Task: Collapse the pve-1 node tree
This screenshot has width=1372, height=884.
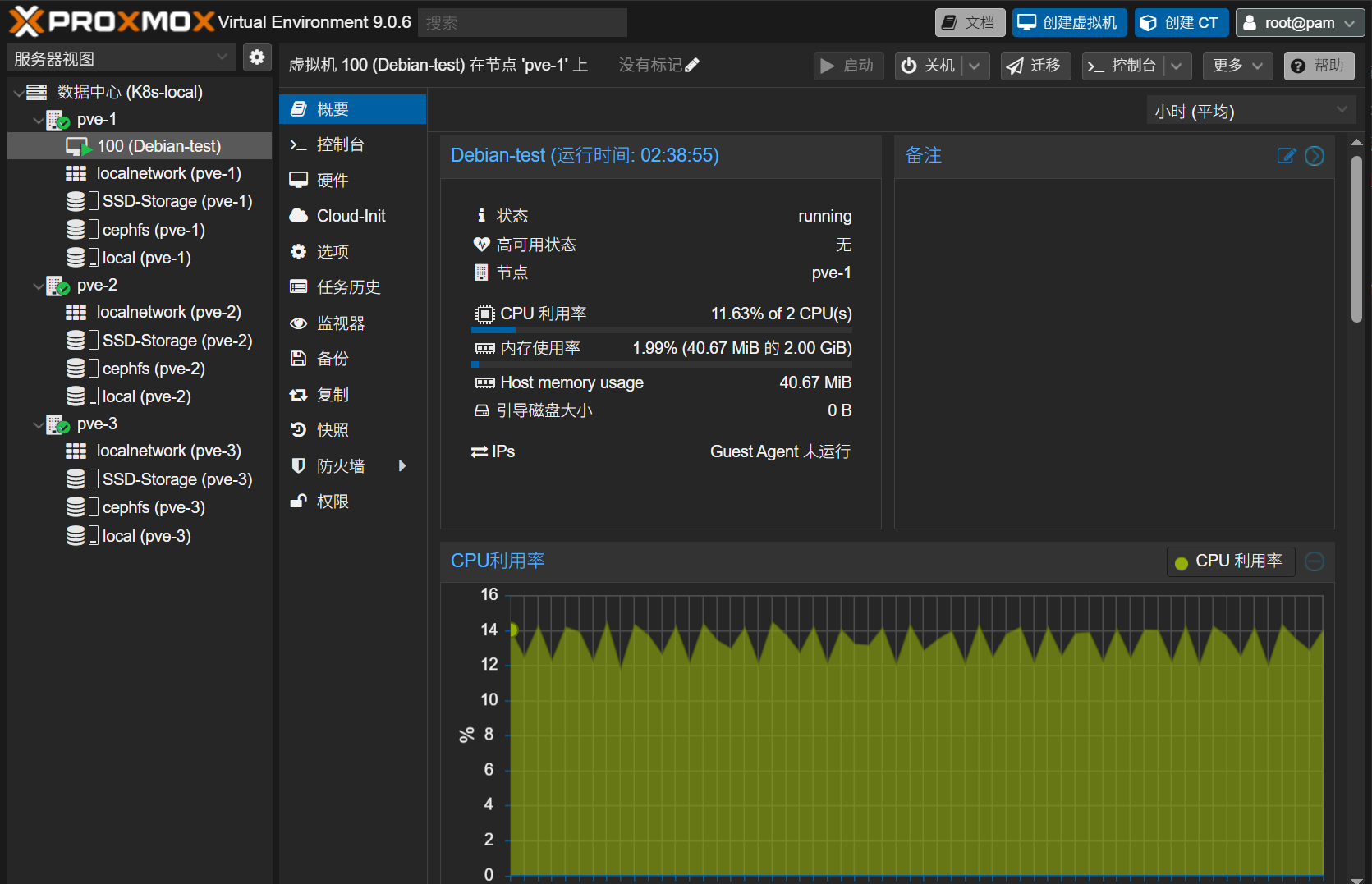Action: coord(39,120)
